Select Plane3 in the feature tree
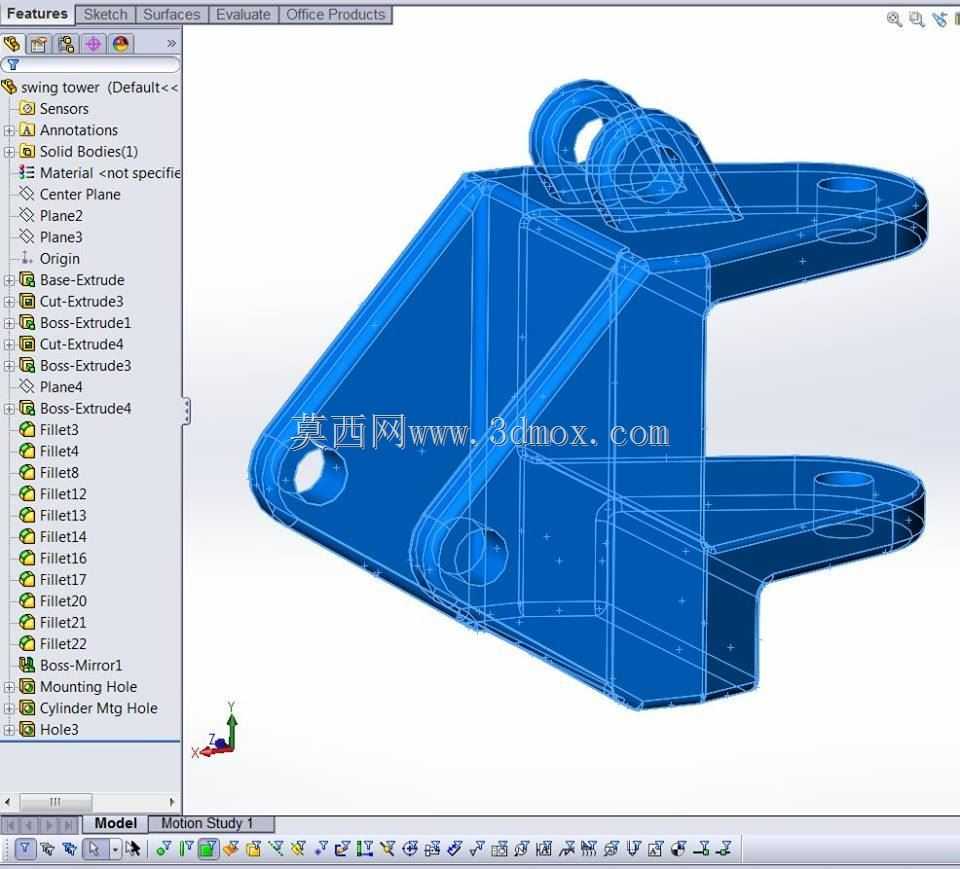 [51, 238]
